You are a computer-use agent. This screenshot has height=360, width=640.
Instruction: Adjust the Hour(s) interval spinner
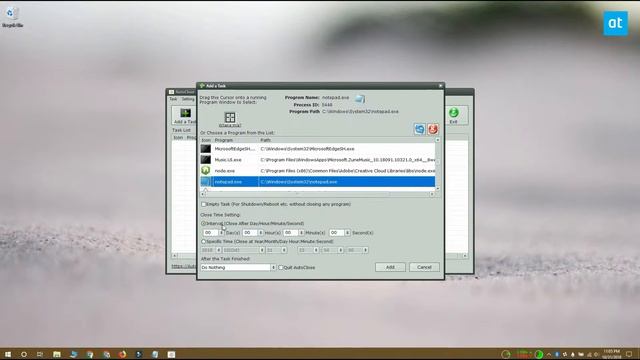tap(260, 233)
